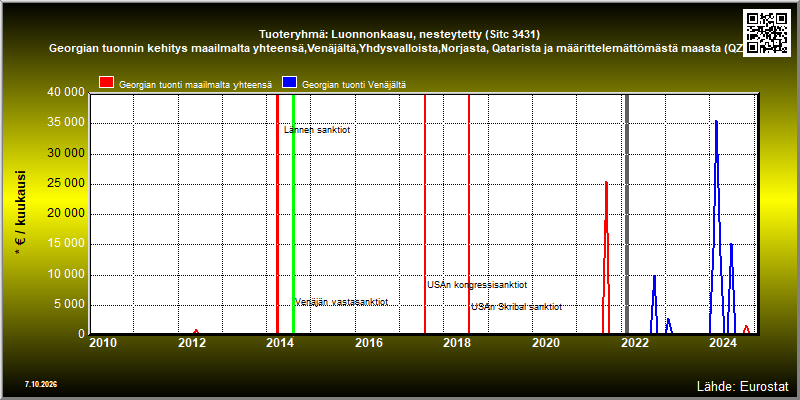Click the chart title Tuoteryhmä: Luonnonkaasu

click(399, 34)
